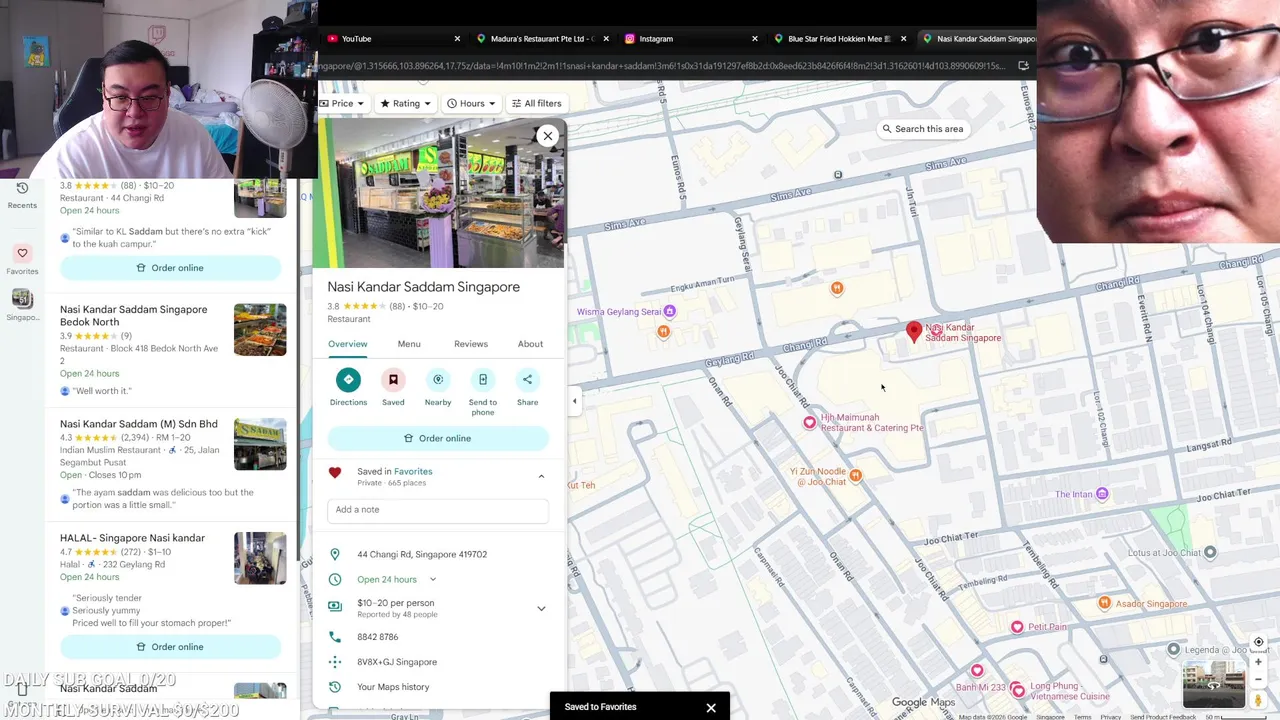
Task: Click the Nasi Kandar Saddam red map pin
Action: [x=913, y=332]
